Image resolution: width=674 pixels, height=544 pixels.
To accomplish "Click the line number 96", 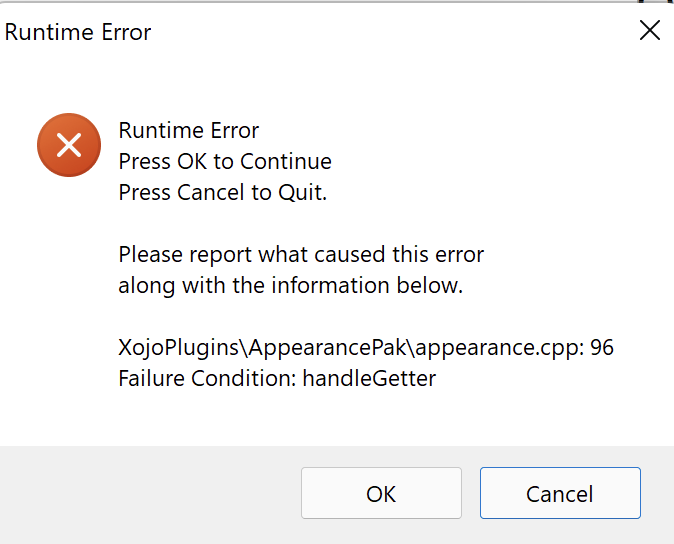I will click(602, 348).
